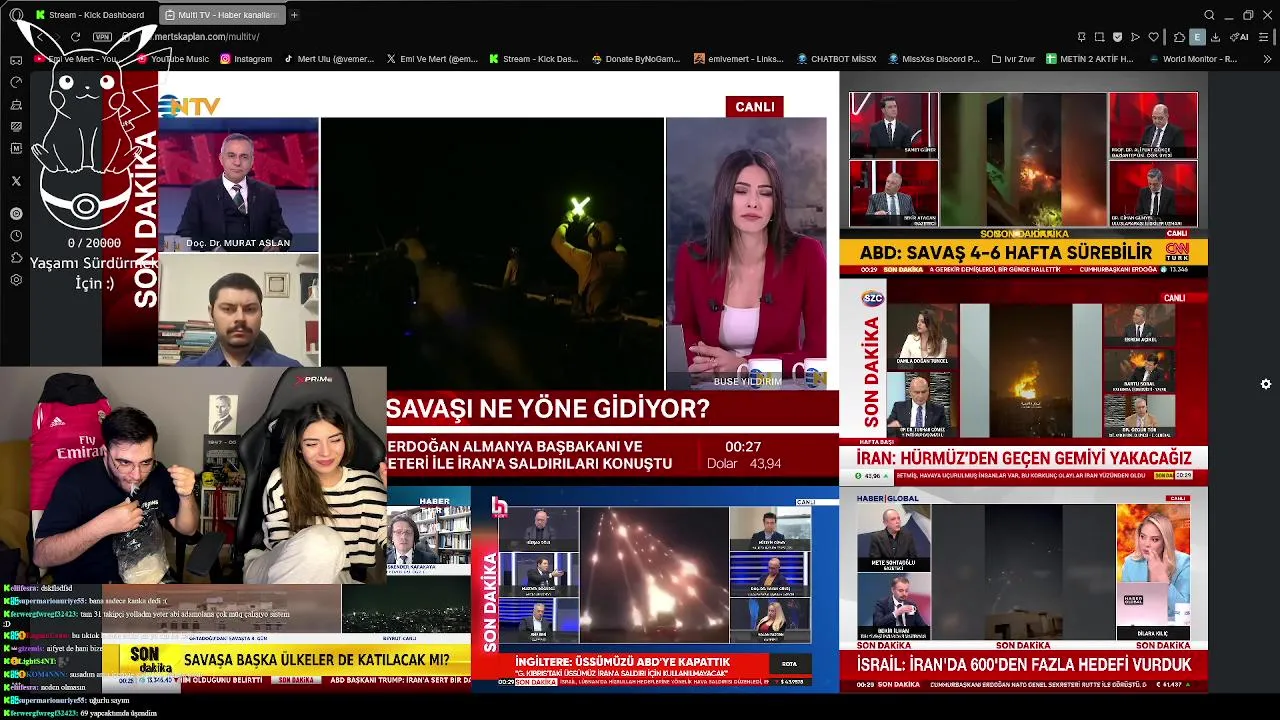Open the downloads icon
Screen dimensions: 1280x720
click(x=1215, y=37)
